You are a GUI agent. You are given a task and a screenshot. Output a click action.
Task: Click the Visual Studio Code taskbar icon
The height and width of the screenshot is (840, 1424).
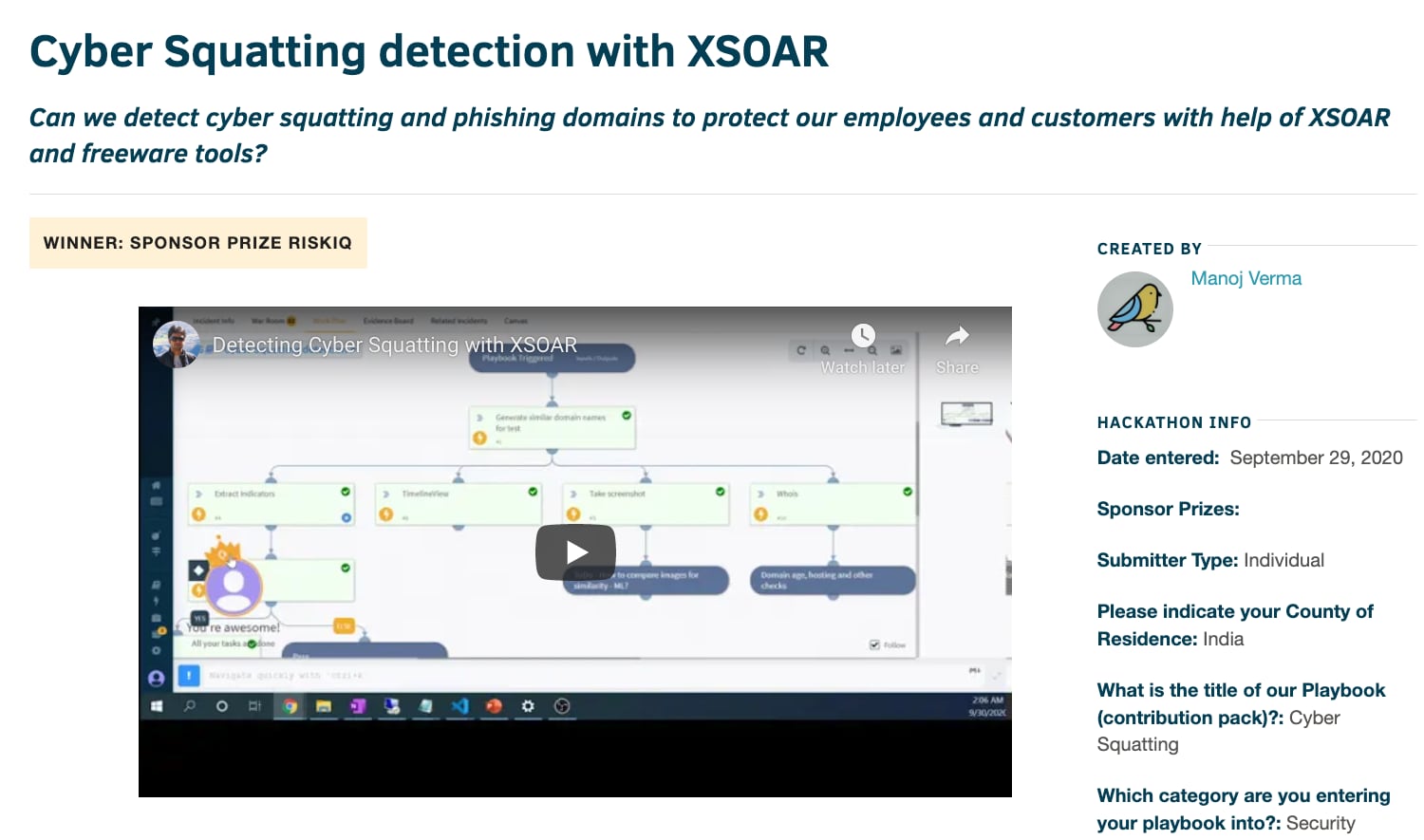[460, 706]
